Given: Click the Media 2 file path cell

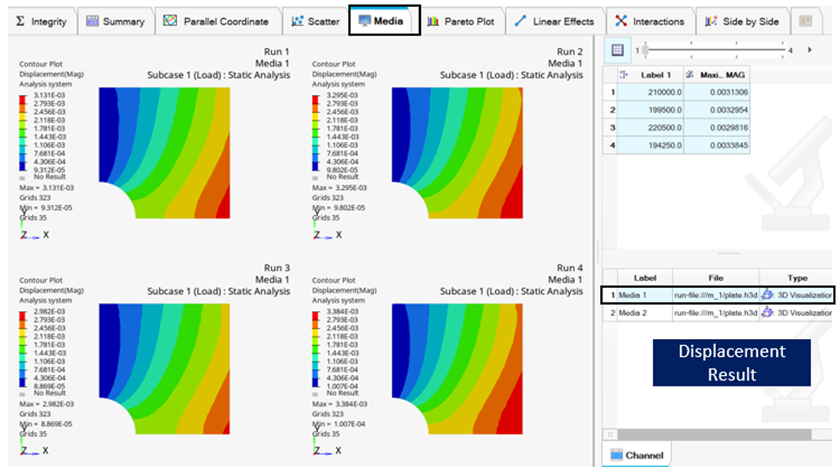Looking at the screenshot, I should pyautogui.click(x=716, y=313).
